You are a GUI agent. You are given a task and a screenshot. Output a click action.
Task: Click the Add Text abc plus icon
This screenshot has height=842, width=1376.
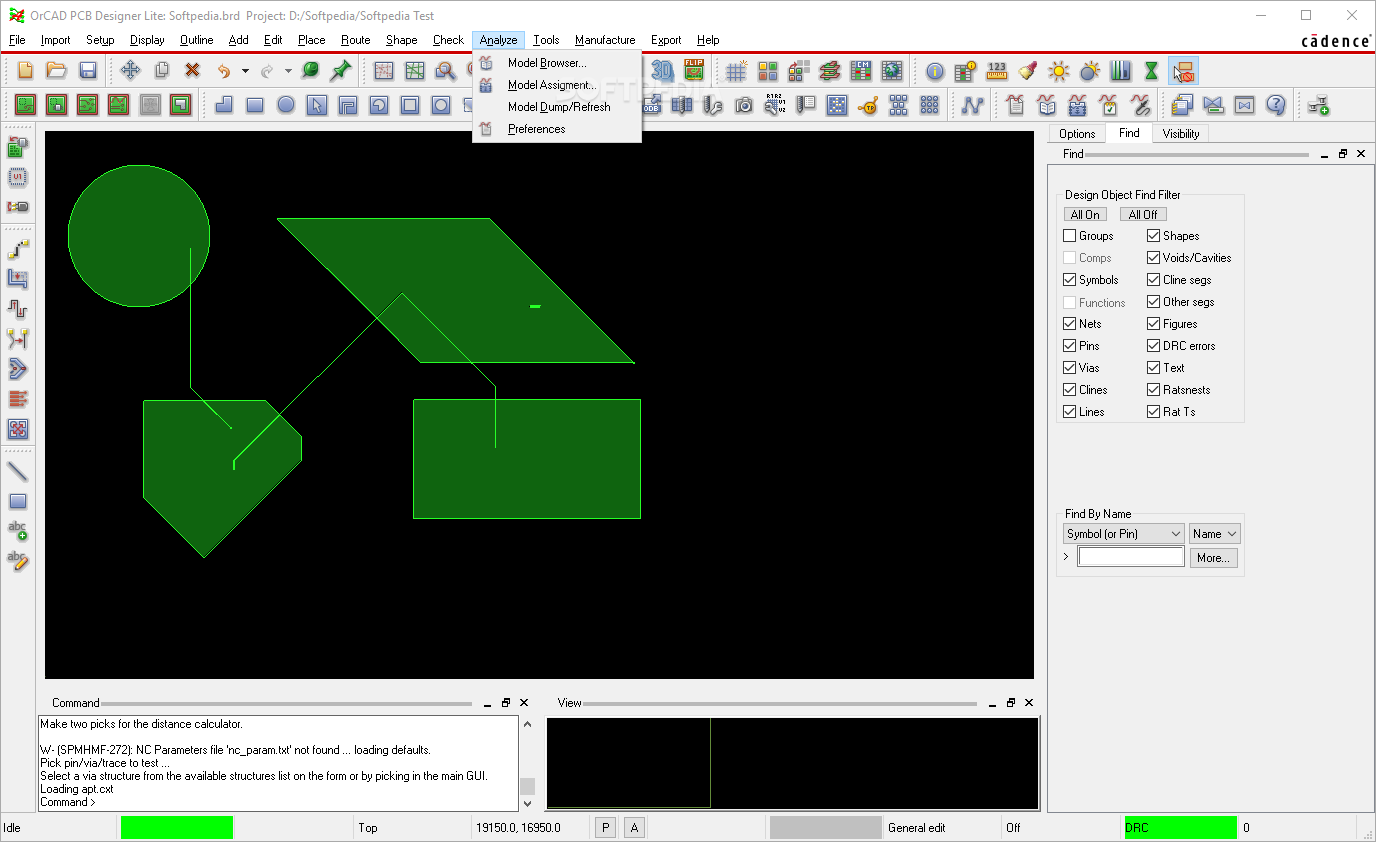click(18, 531)
